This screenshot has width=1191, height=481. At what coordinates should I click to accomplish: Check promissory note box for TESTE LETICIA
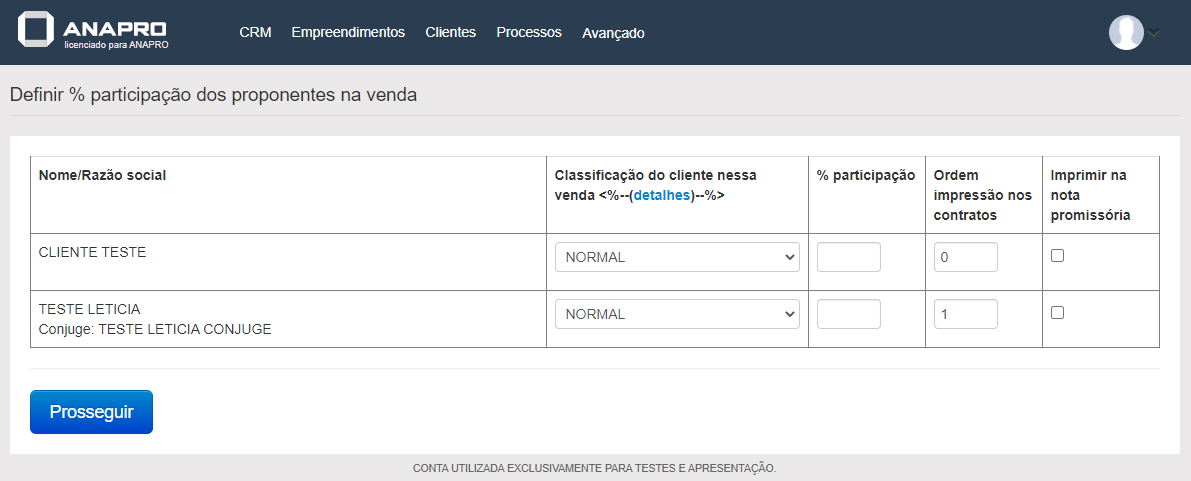[1057, 313]
